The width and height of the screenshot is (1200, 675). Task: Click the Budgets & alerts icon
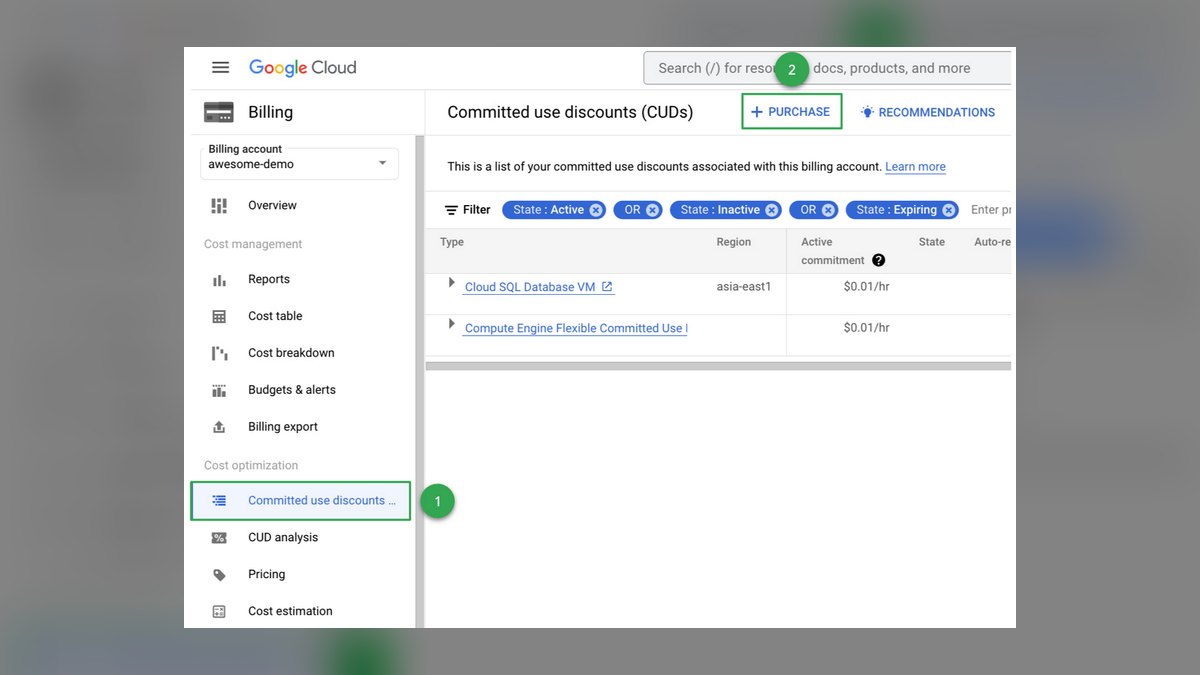pyautogui.click(x=219, y=391)
